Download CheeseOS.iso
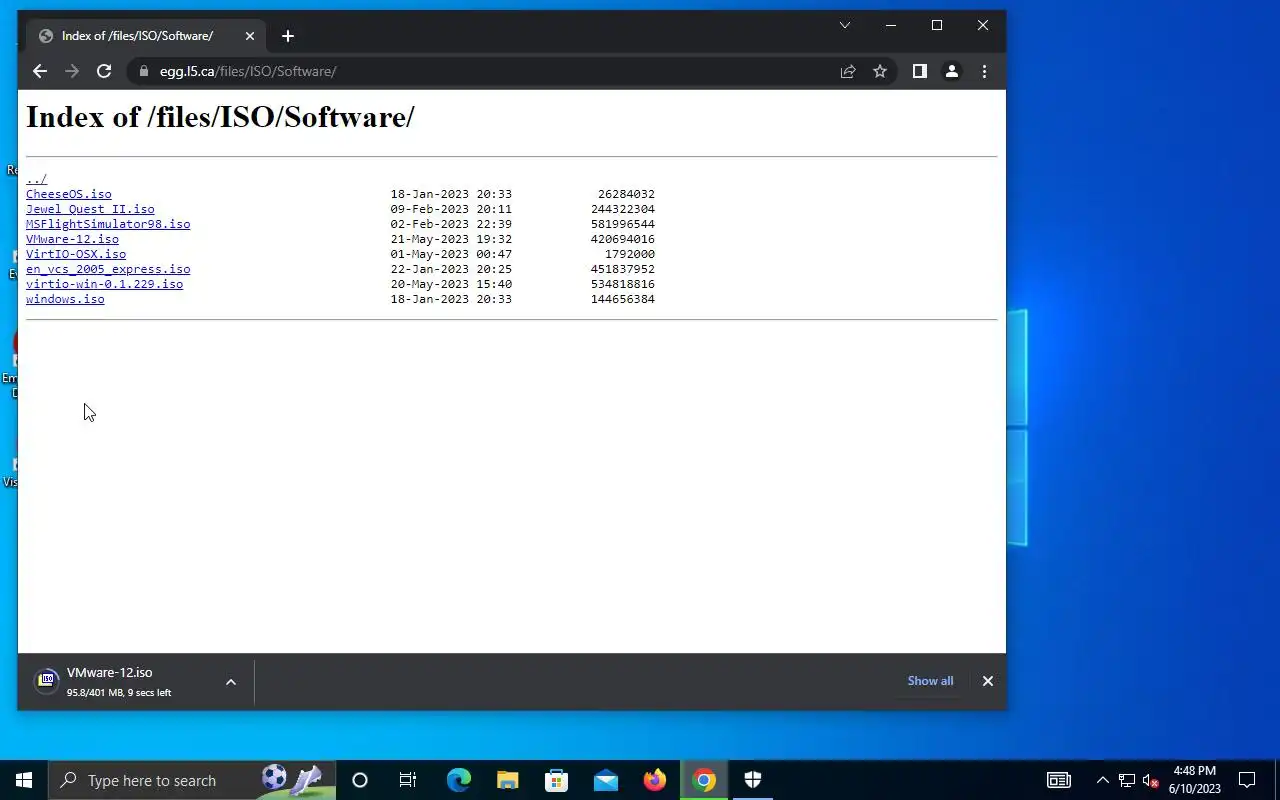The height and width of the screenshot is (800, 1280). 69,194
